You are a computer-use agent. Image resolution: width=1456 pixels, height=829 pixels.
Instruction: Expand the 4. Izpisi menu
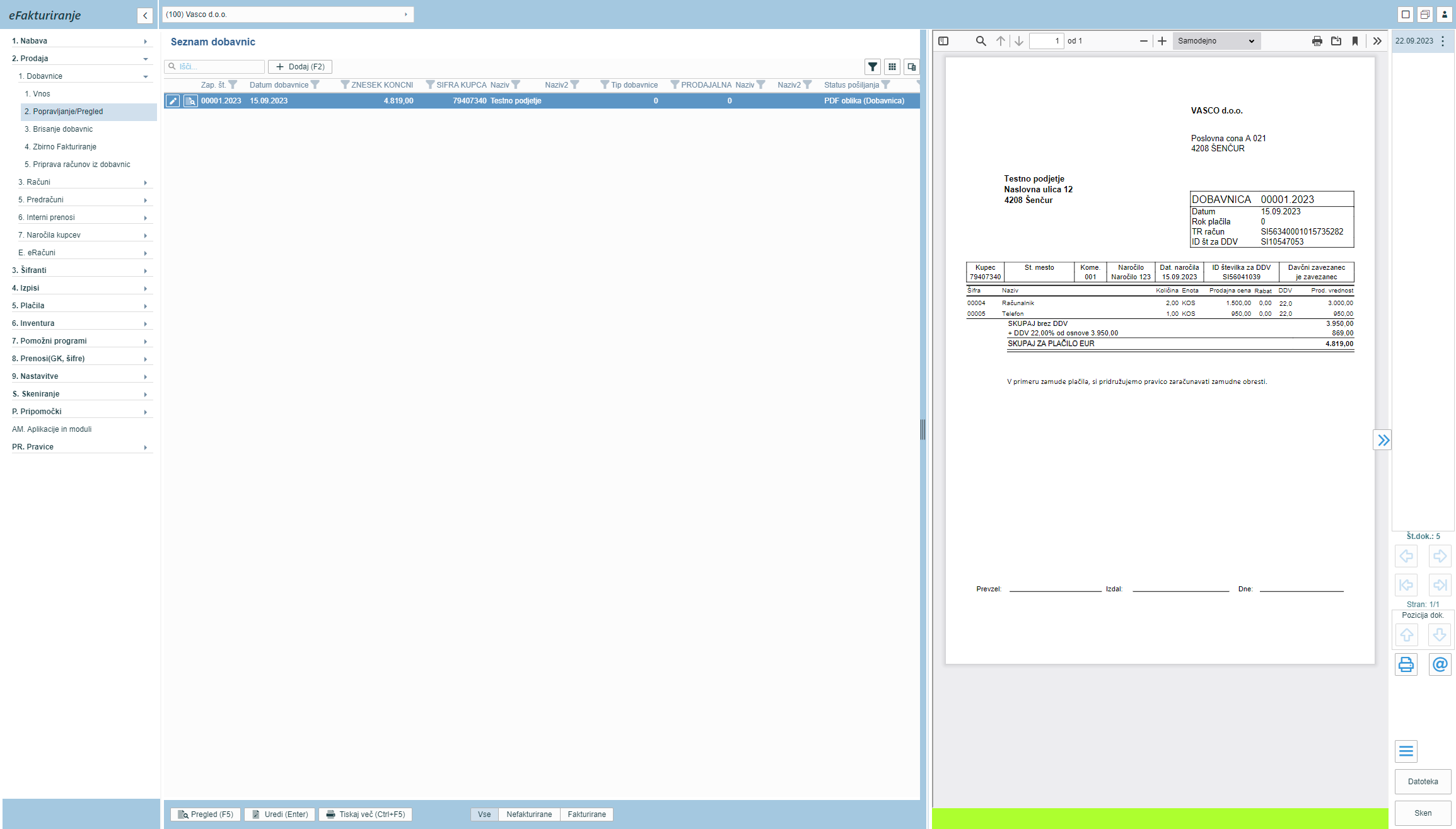pyautogui.click(x=82, y=288)
